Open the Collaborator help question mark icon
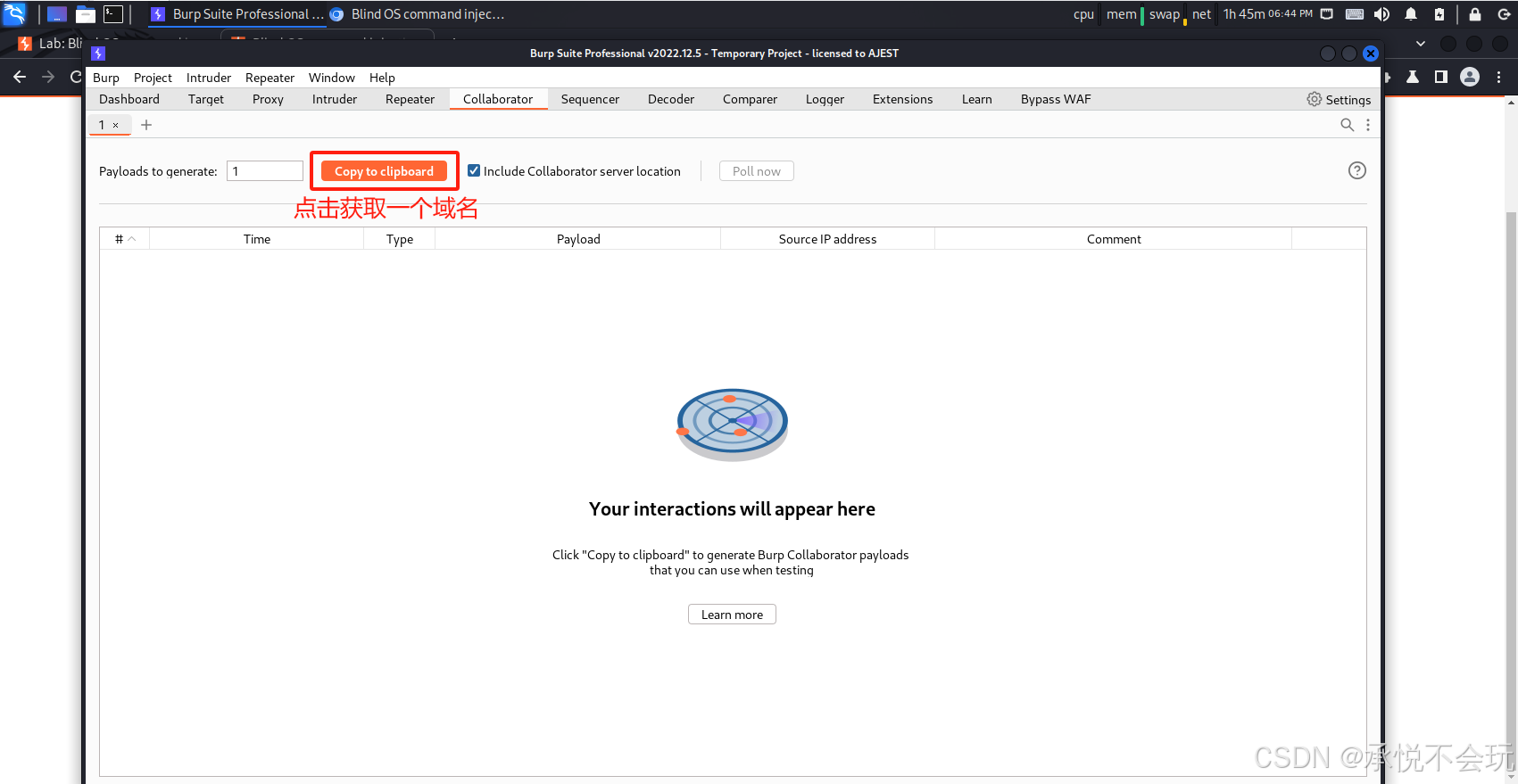 pyautogui.click(x=1356, y=170)
